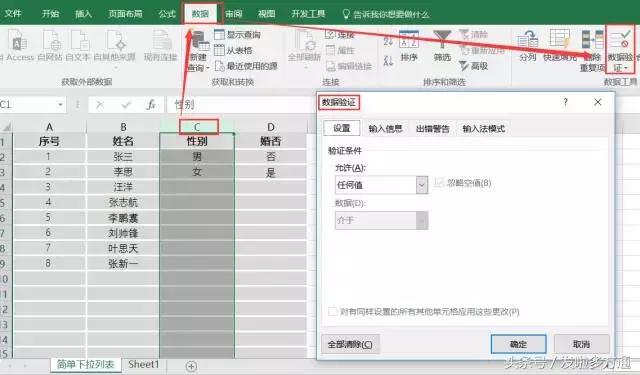Click the fx insert function icon
The width and height of the screenshot is (640, 375).
click(x=151, y=105)
